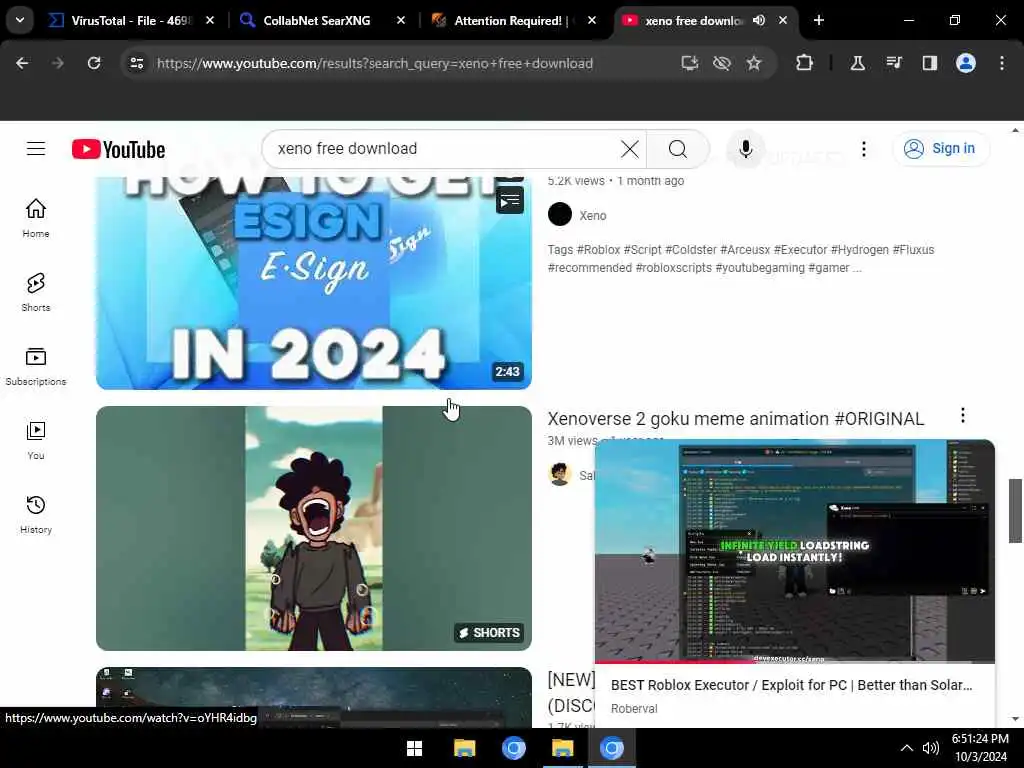The width and height of the screenshot is (1024, 768).
Task: View site information icon in address bar
Action: (136, 63)
